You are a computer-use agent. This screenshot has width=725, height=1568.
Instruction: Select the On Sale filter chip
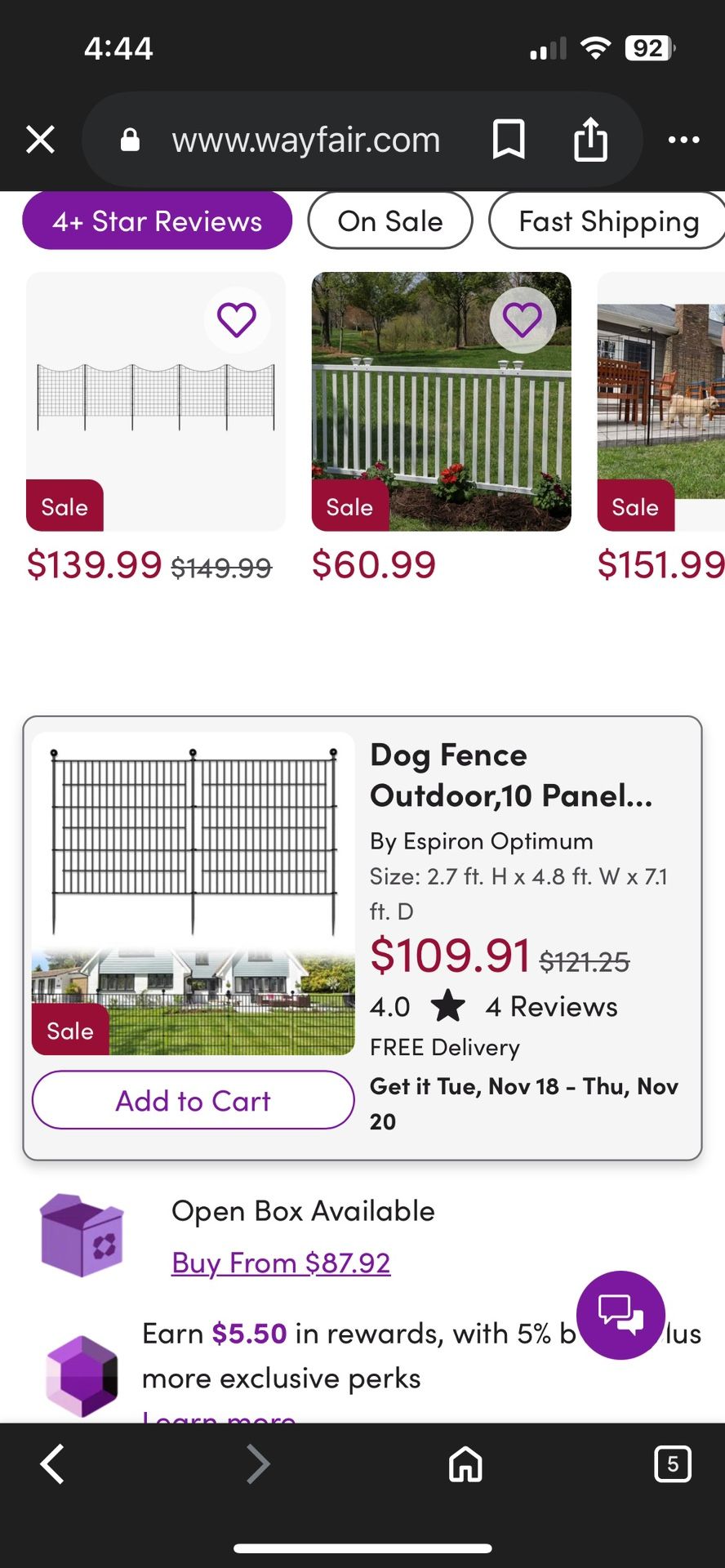(x=390, y=221)
